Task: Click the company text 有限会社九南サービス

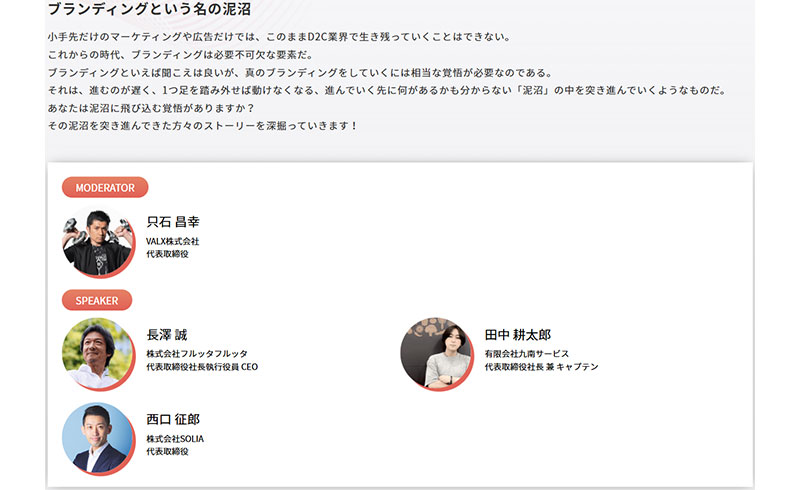Action: [x=527, y=354]
